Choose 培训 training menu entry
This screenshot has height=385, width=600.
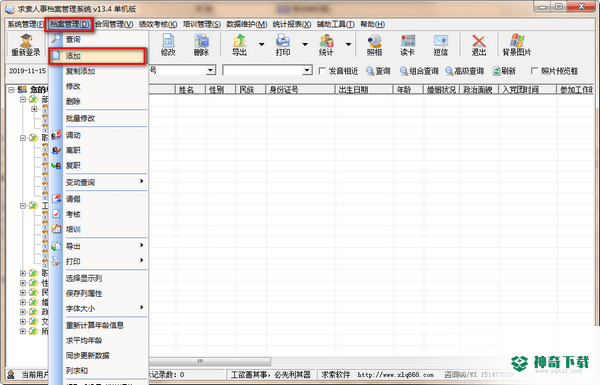point(99,229)
